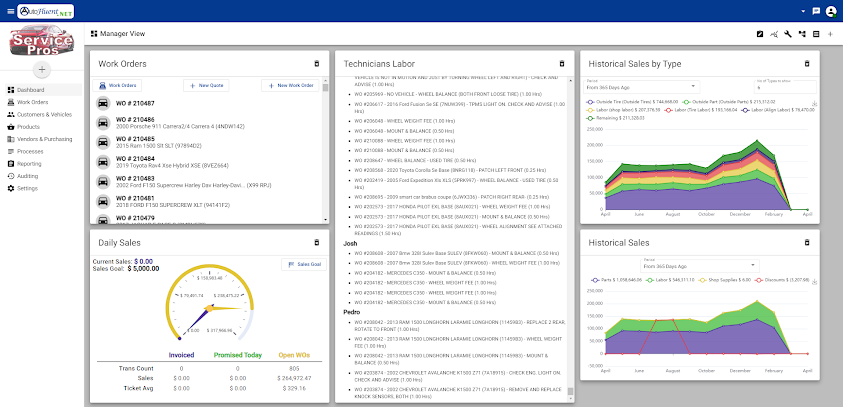Go to Customers & Vehicles in sidebar
Viewport: 843px width, 407px height.
pyautogui.click(x=44, y=115)
